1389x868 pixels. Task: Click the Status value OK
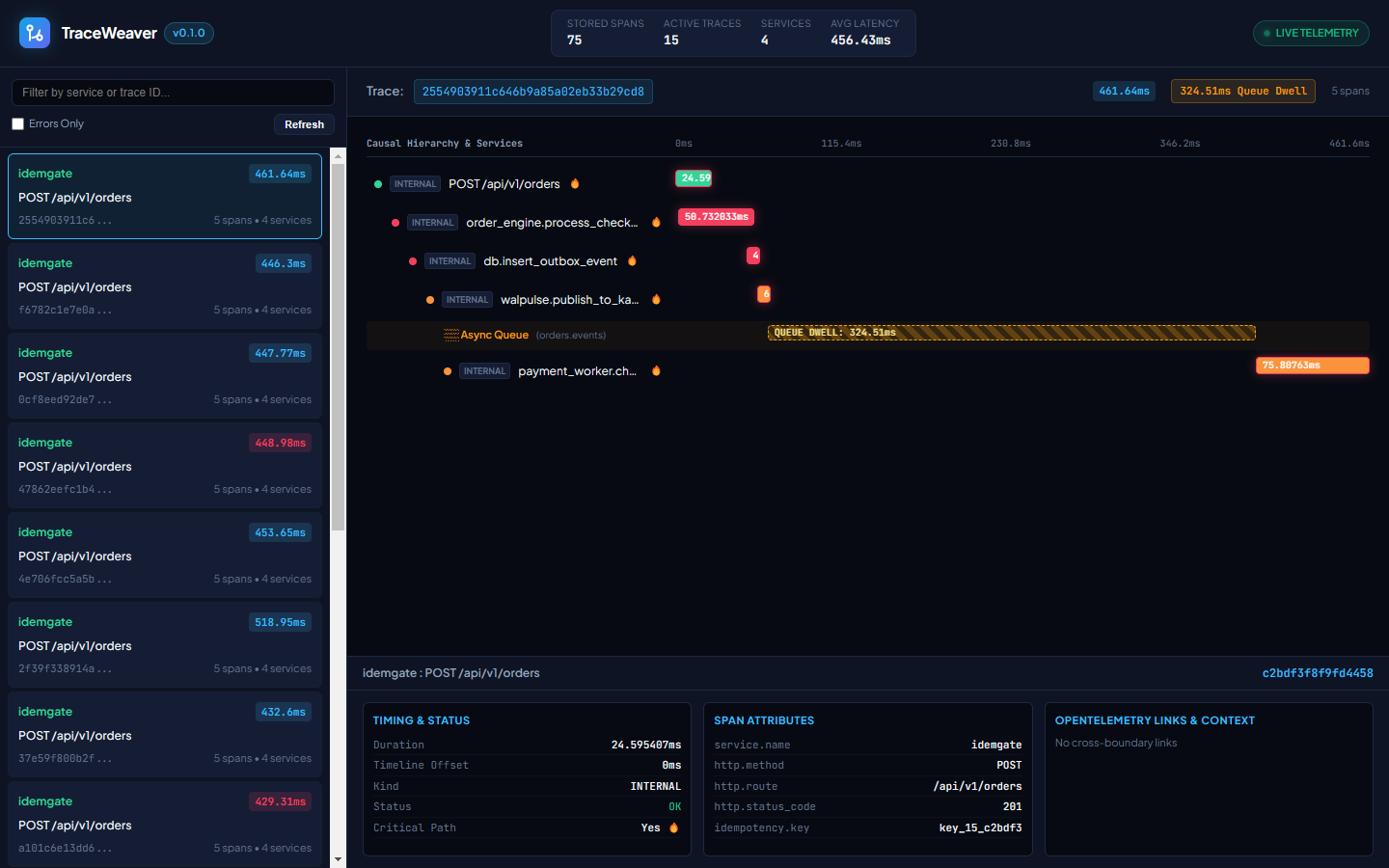[x=675, y=806]
